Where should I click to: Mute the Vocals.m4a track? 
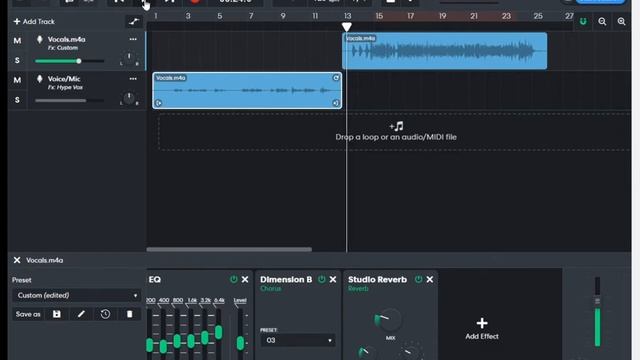click(17, 41)
